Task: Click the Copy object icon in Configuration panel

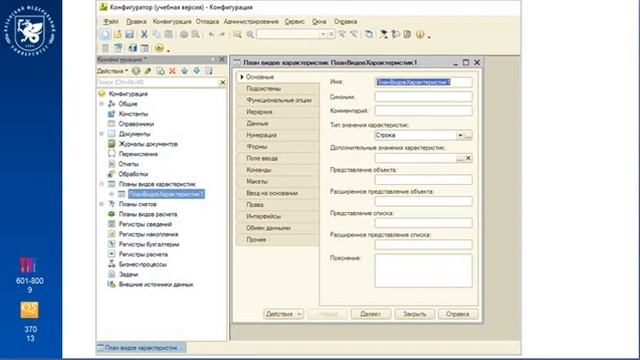Action: click(160, 71)
